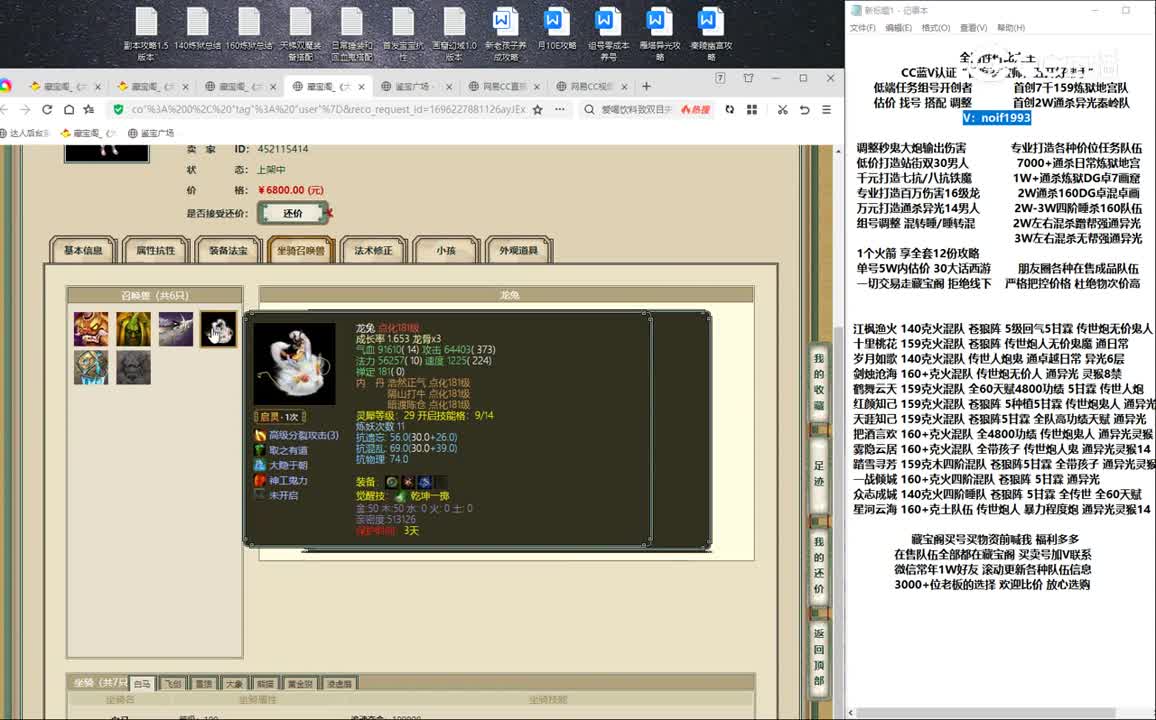Reload the browser page

[47, 110]
